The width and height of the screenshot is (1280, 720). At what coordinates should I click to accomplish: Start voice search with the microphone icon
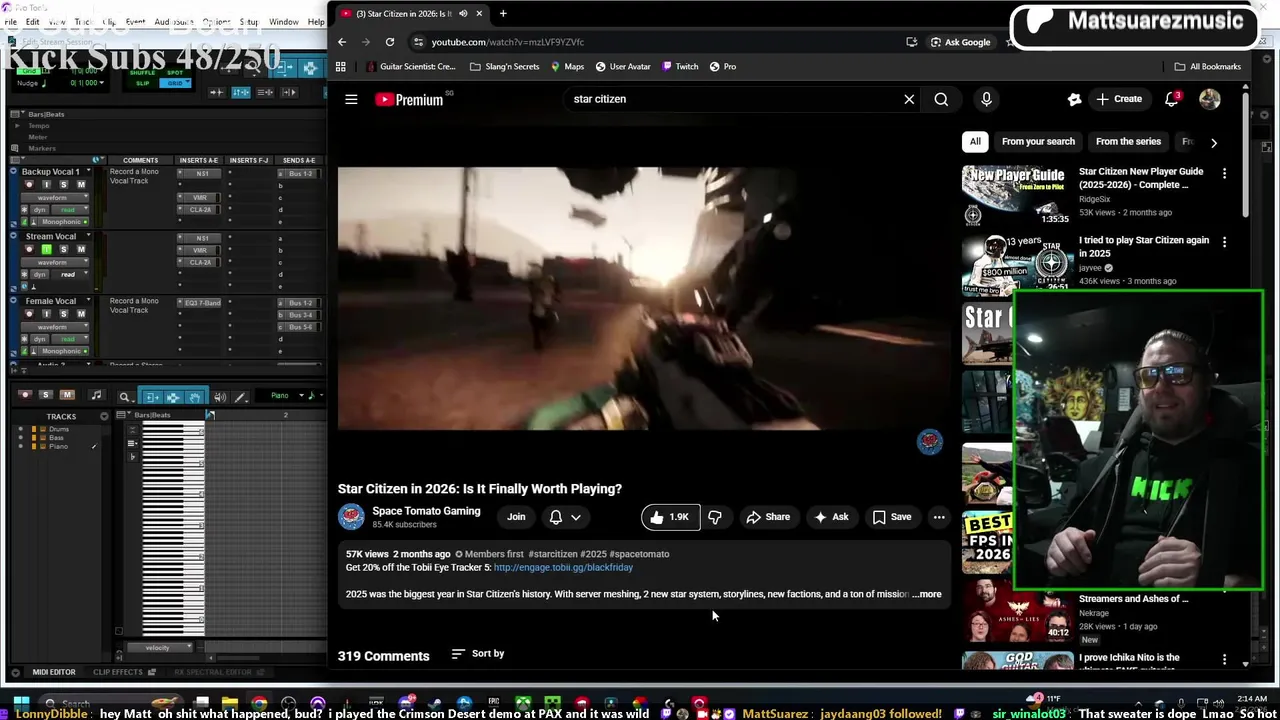click(x=986, y=99)
